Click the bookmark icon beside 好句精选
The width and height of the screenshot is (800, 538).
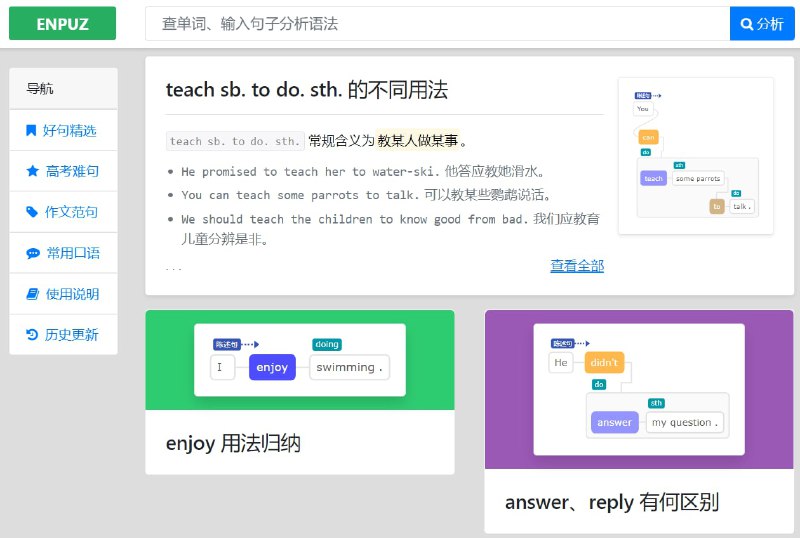31,131
